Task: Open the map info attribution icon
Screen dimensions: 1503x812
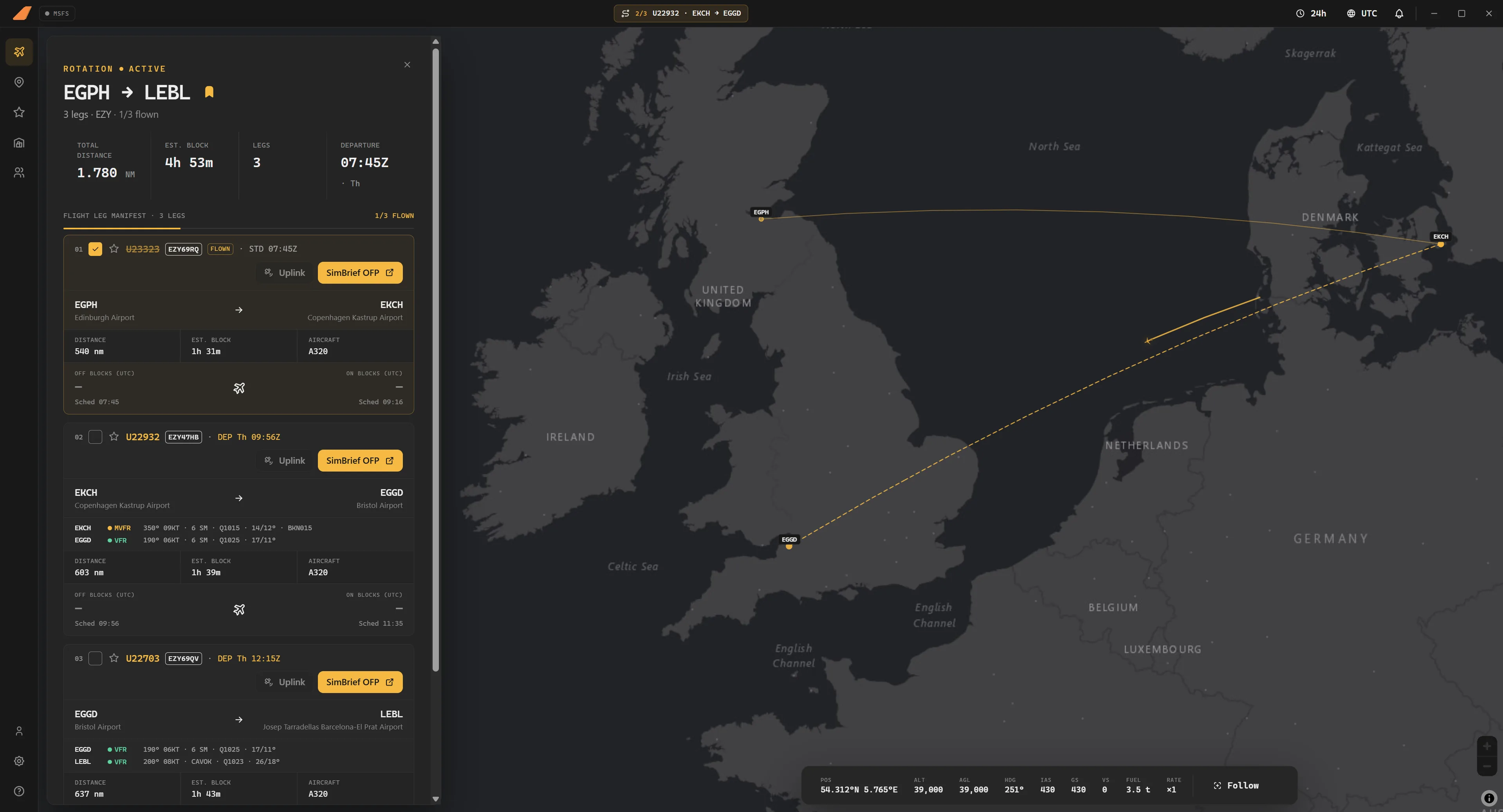Action: 1489,798
